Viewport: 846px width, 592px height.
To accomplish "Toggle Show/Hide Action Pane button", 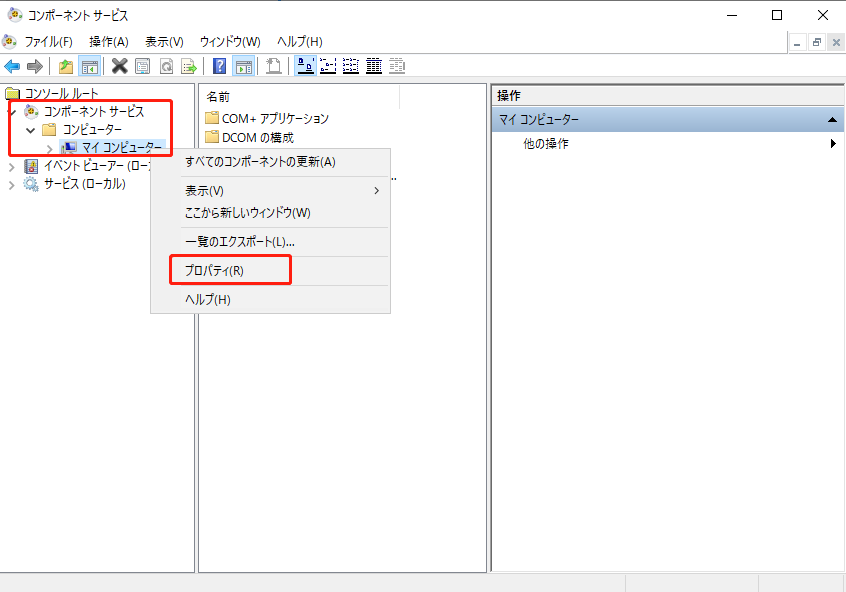I will click(243, 66).
